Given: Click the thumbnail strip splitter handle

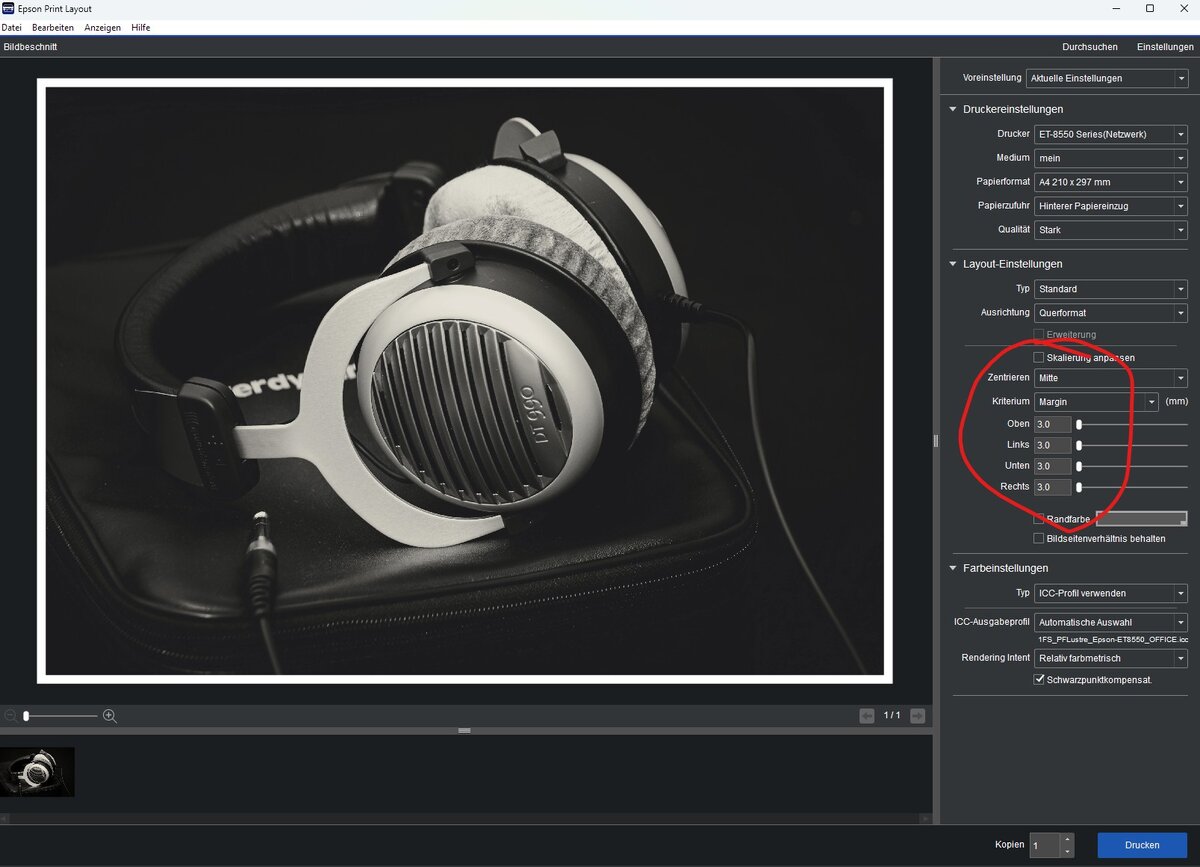Looking at the screenshot, I should click(464, 731).
